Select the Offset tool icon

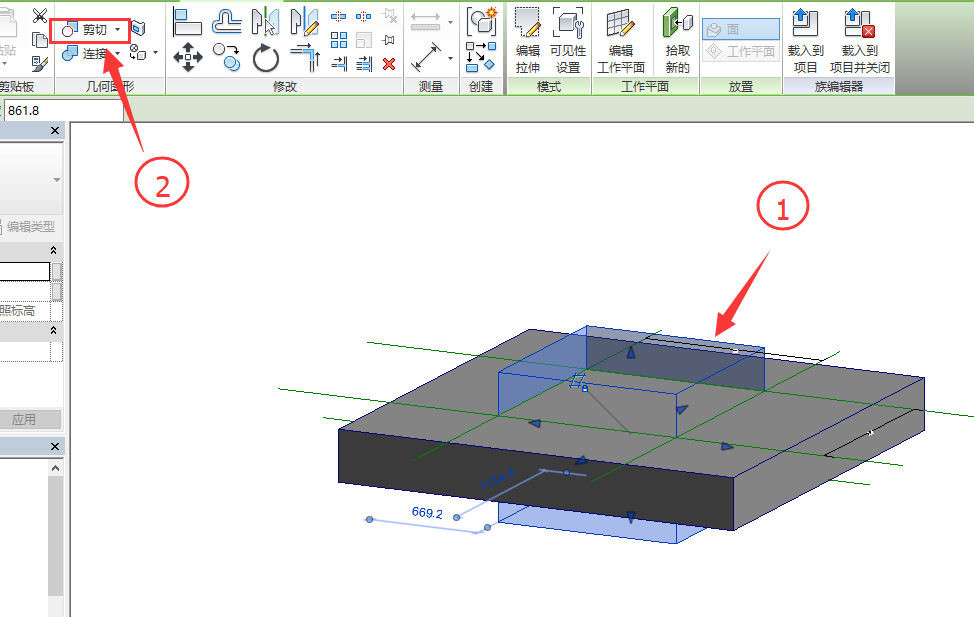227,21
